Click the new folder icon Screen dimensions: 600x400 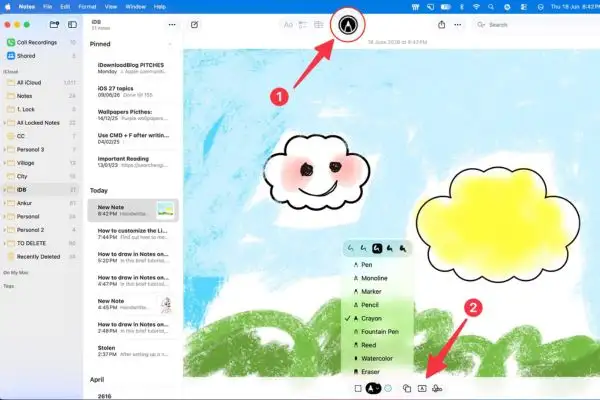coord(54,25)
